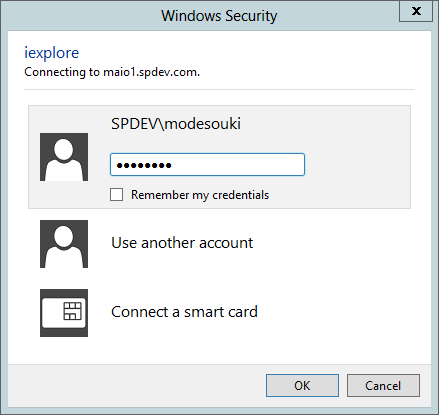This screenshot has height=415, width=439.
Task: Click the Connecting to maio1.spdev.com message
Action: pyautogui.click(x=112, y=72)
